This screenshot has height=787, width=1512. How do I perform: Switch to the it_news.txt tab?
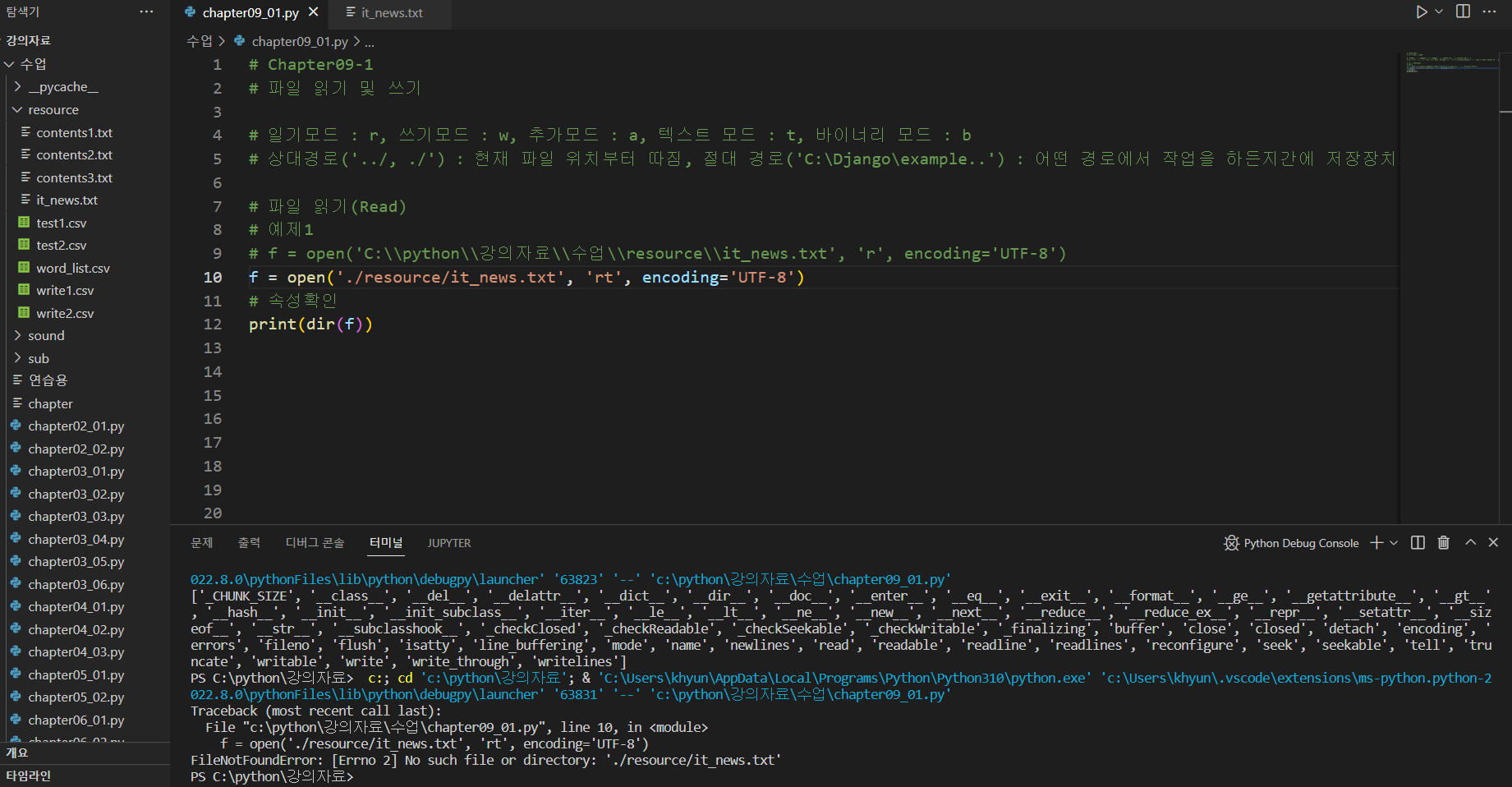point(391,13)
